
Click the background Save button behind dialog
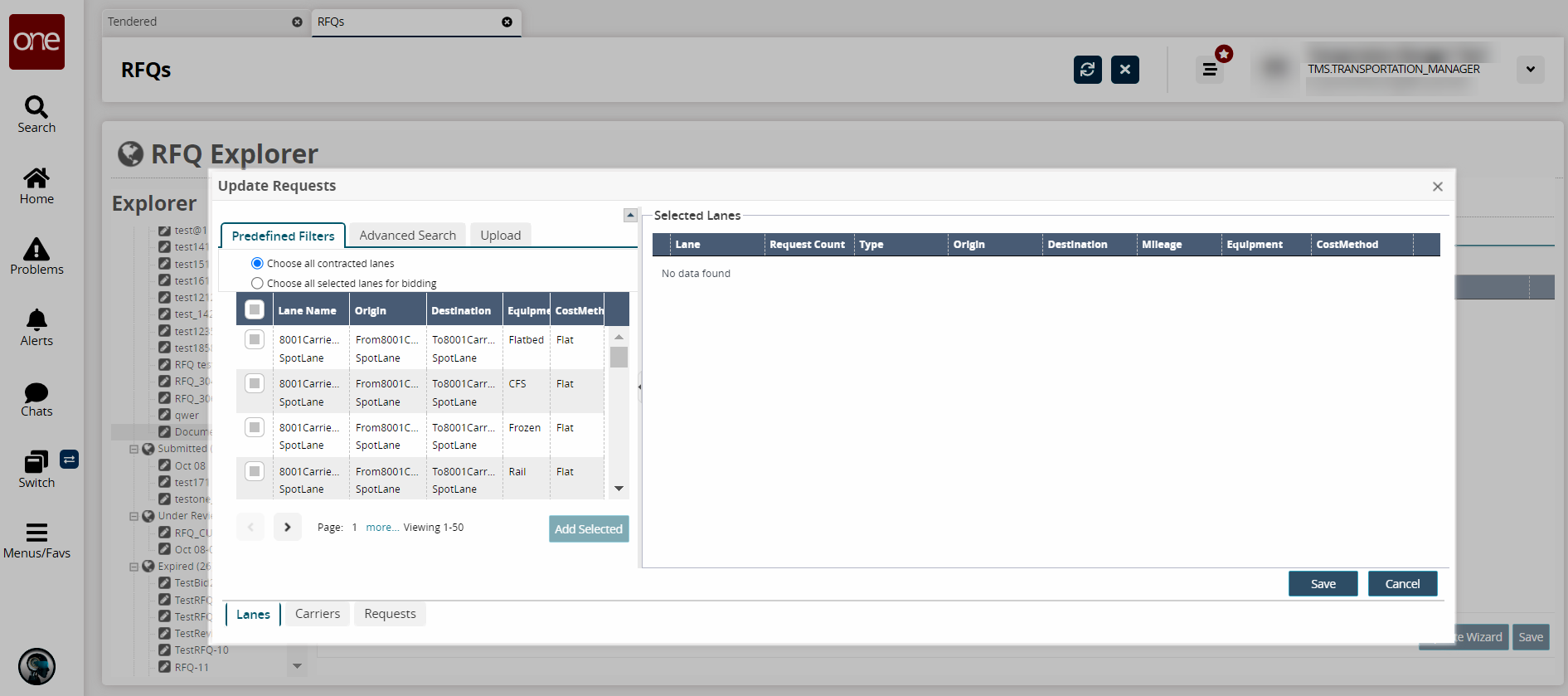pos(1531,637)
